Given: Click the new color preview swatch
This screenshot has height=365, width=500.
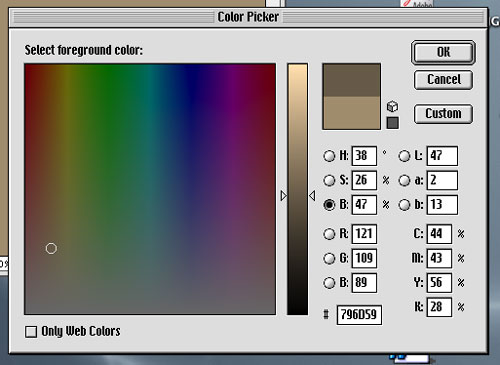Looking at the screenshot, I should pyautogui.click(x=351, y=80).
